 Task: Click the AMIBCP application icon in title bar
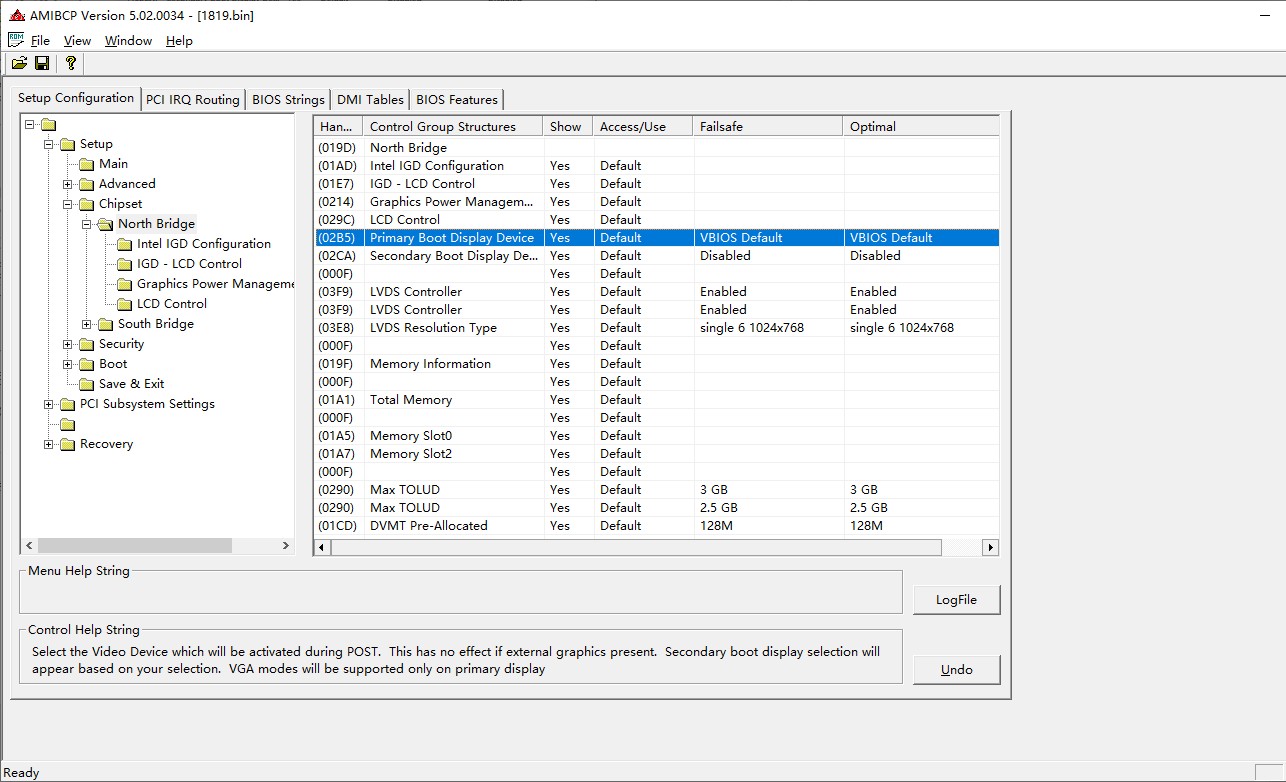16,16
